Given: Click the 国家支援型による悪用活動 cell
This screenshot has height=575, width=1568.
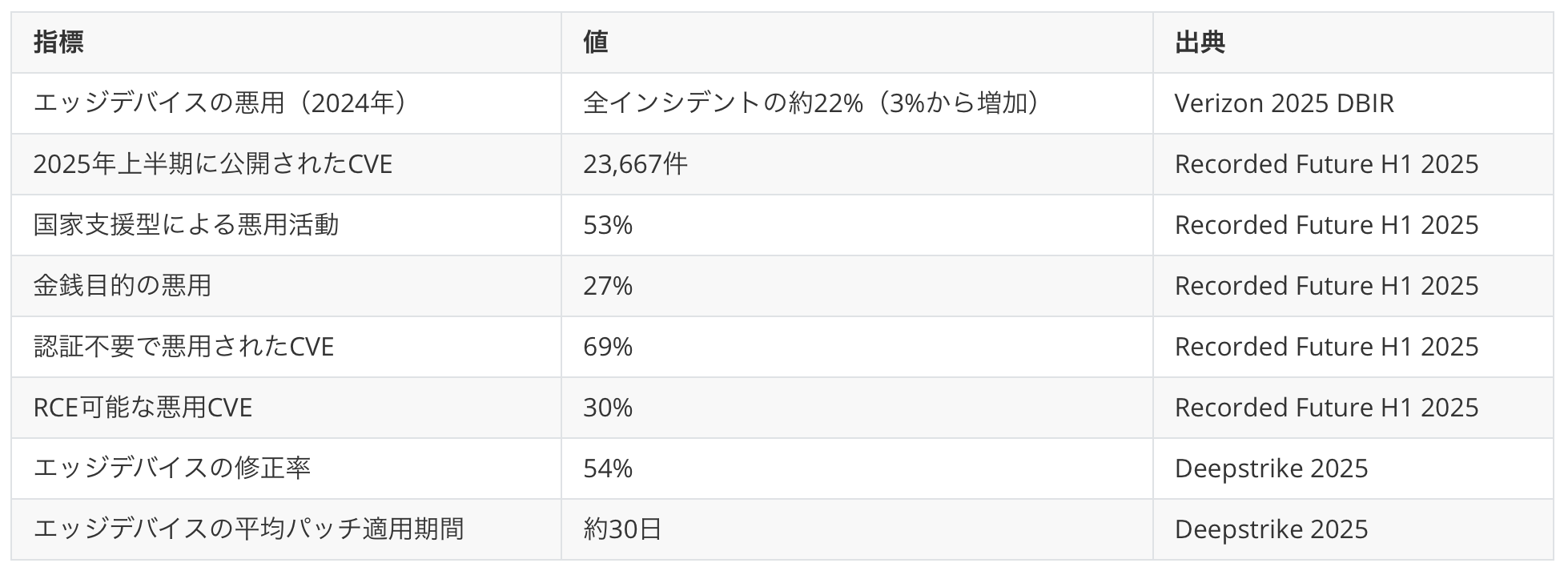Looking at the screenshot, I should tap(186, 225).
